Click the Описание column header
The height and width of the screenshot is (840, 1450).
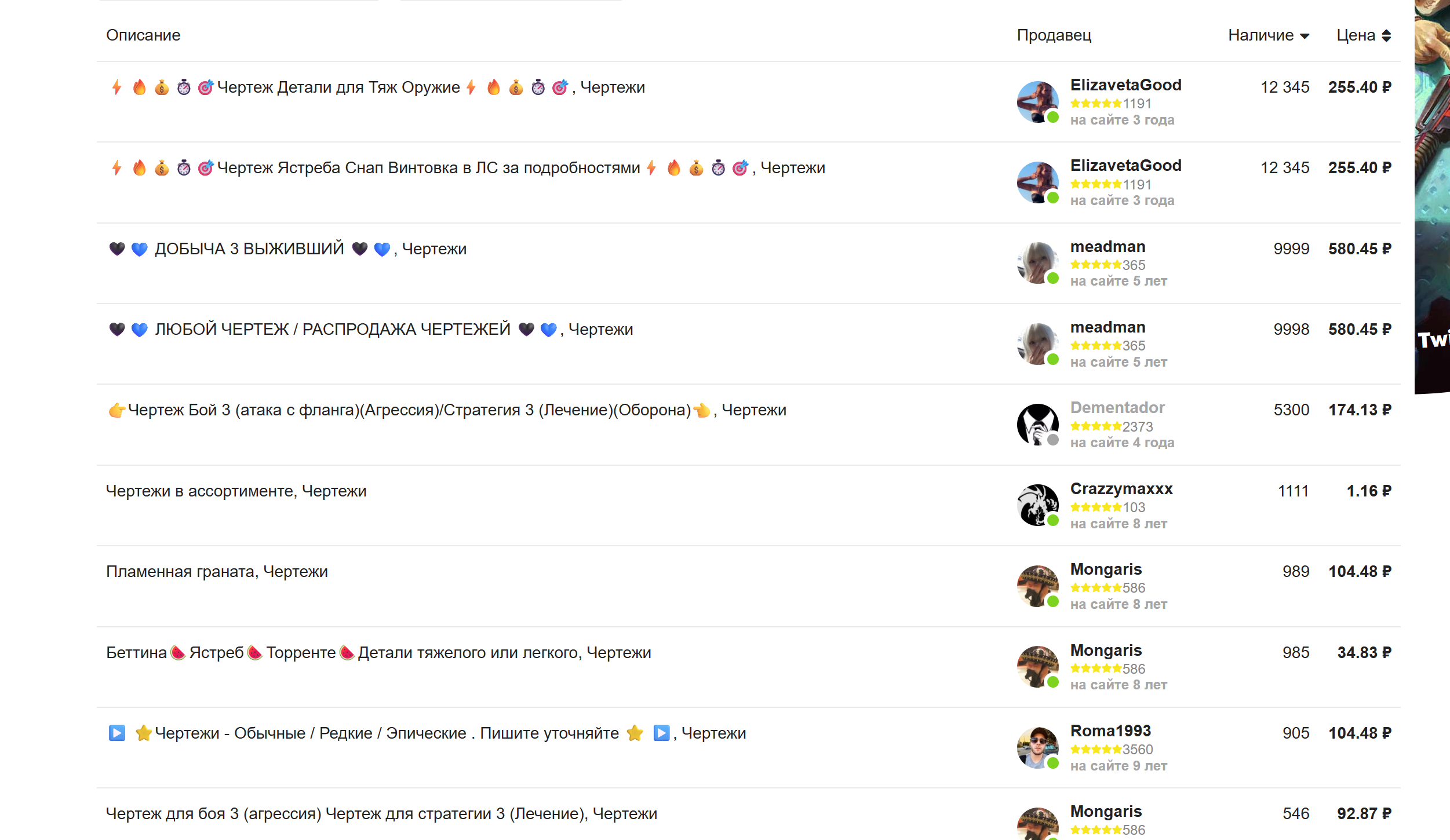143,35
